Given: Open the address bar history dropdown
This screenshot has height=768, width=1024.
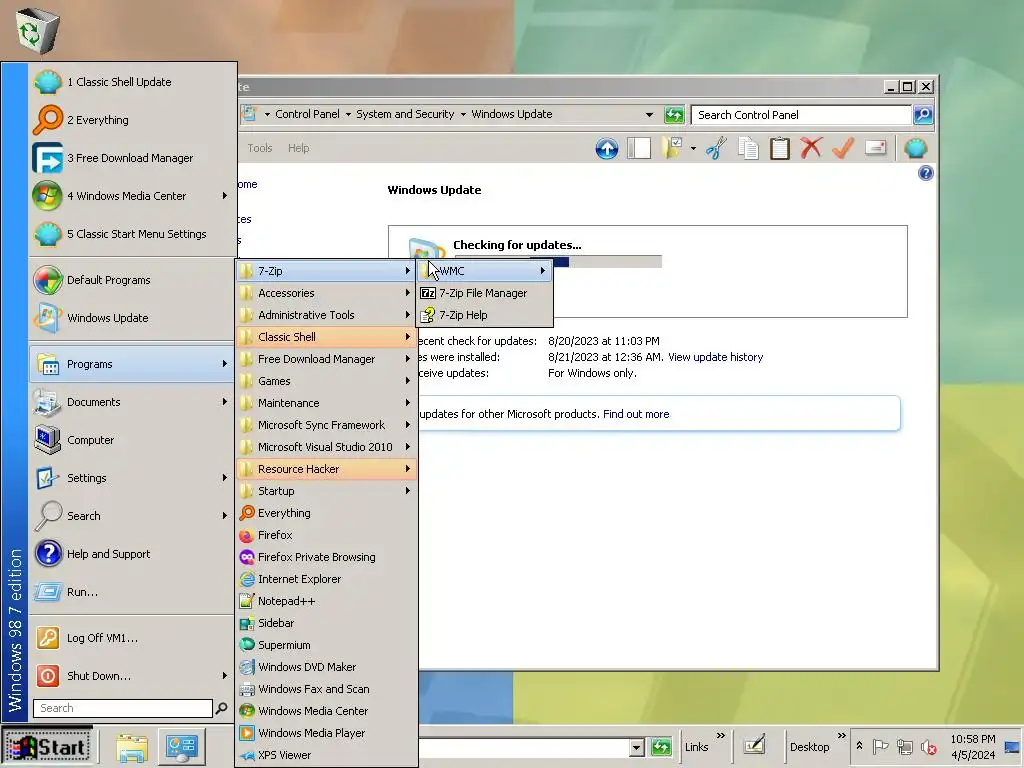Looking at the screenshot, I should click(x=649, y=115).
